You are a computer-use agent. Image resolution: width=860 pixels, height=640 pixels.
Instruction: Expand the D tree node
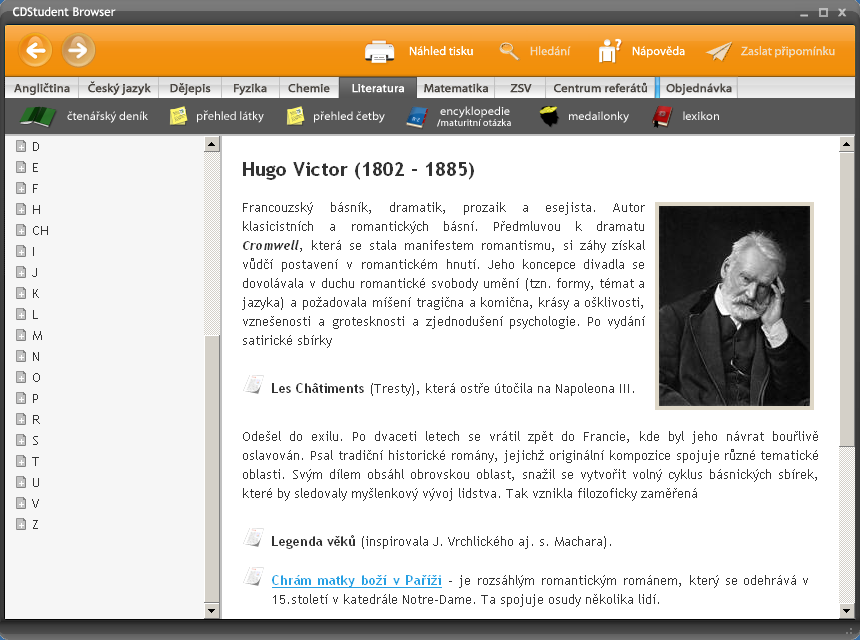tap(21, 146)
